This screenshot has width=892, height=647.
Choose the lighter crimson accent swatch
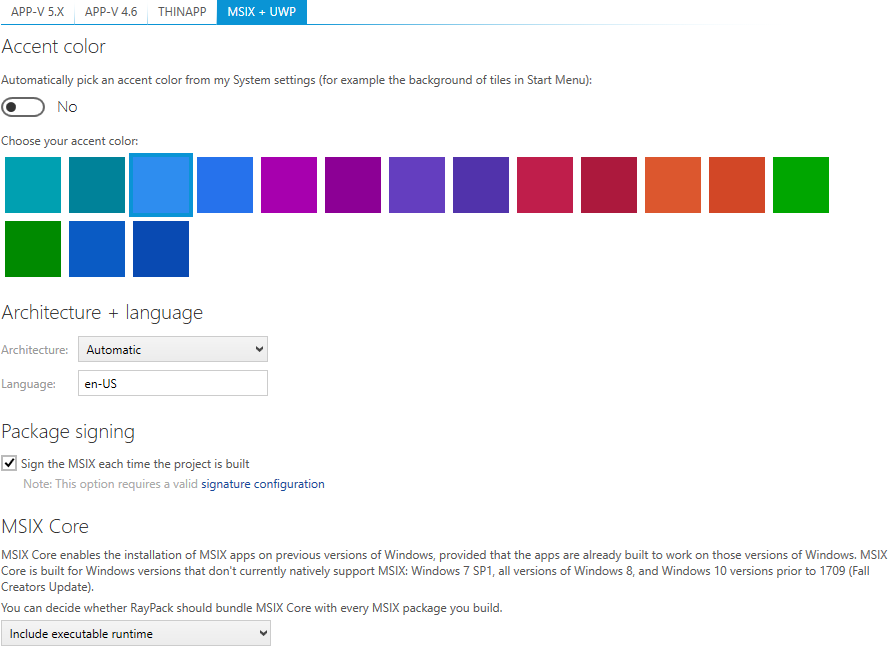545,185
